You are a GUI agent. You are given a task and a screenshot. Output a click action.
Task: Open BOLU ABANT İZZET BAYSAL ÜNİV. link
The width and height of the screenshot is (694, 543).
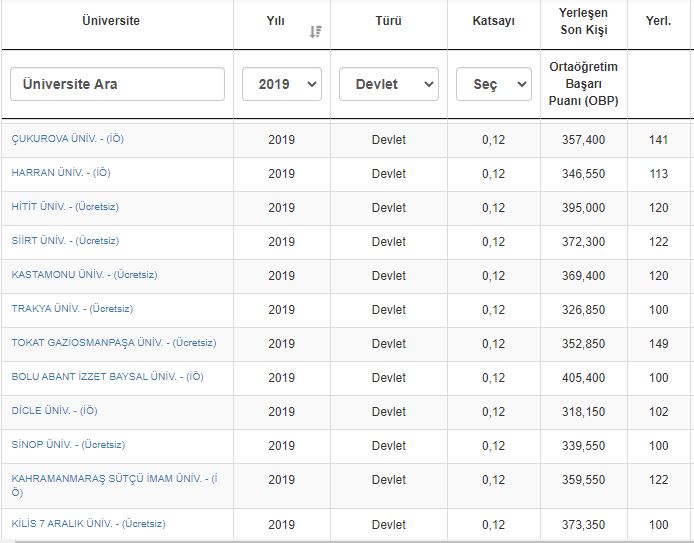pos(107,377)
